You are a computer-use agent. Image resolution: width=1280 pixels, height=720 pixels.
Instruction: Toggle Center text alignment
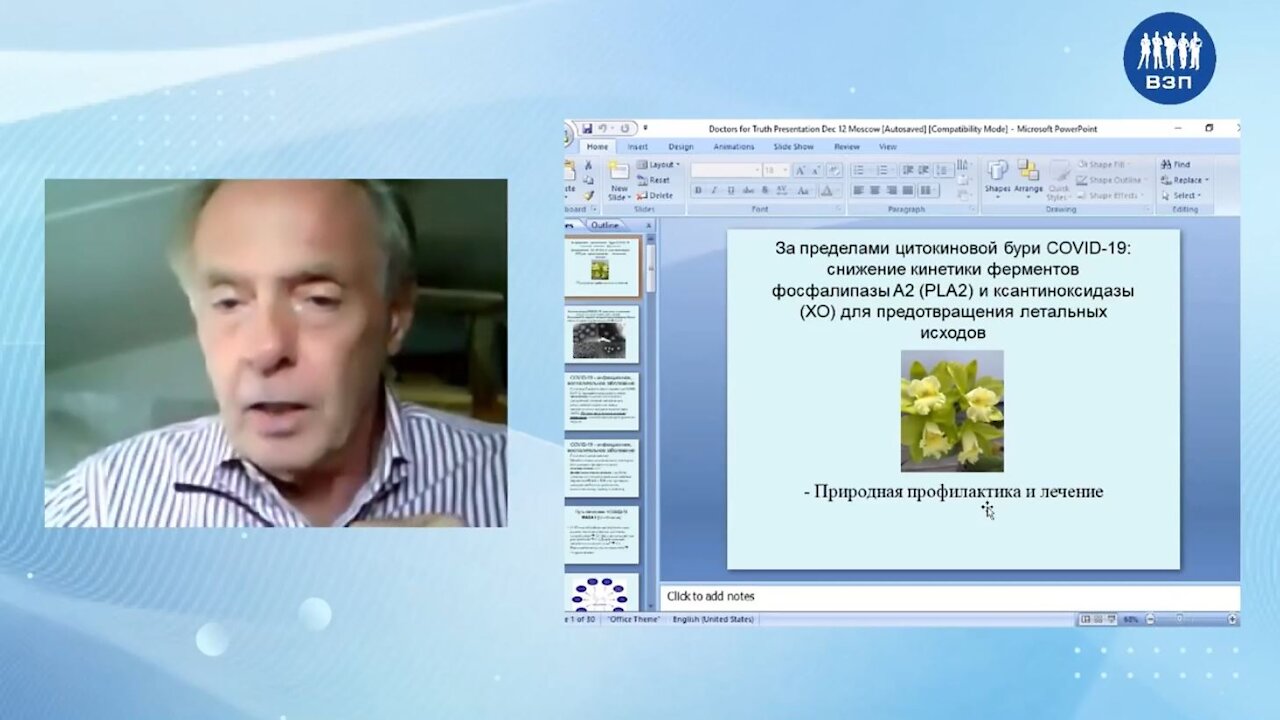[874, 190]
